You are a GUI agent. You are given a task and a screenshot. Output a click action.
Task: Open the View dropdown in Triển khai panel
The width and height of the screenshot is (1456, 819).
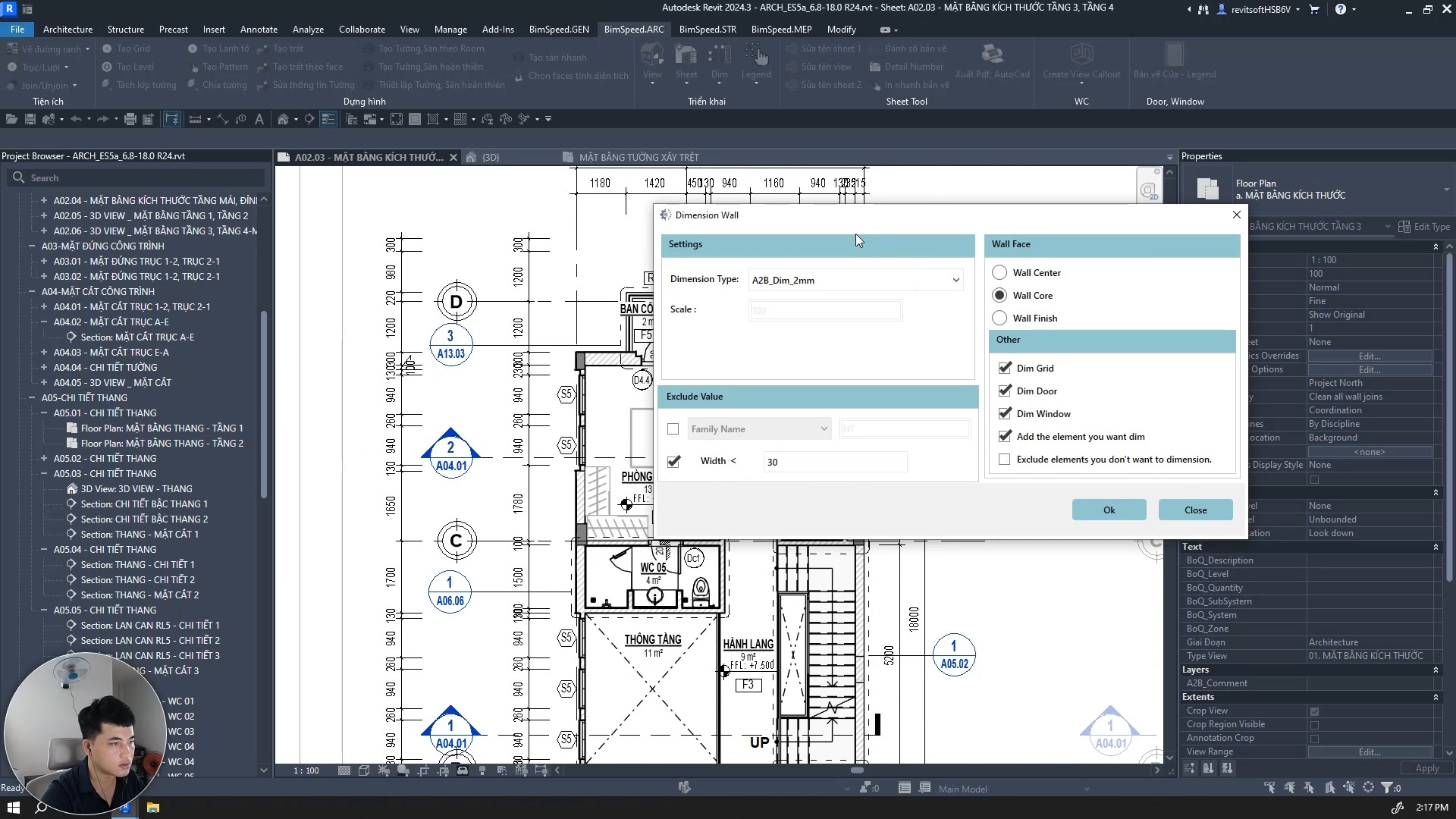tap(652, 62)
